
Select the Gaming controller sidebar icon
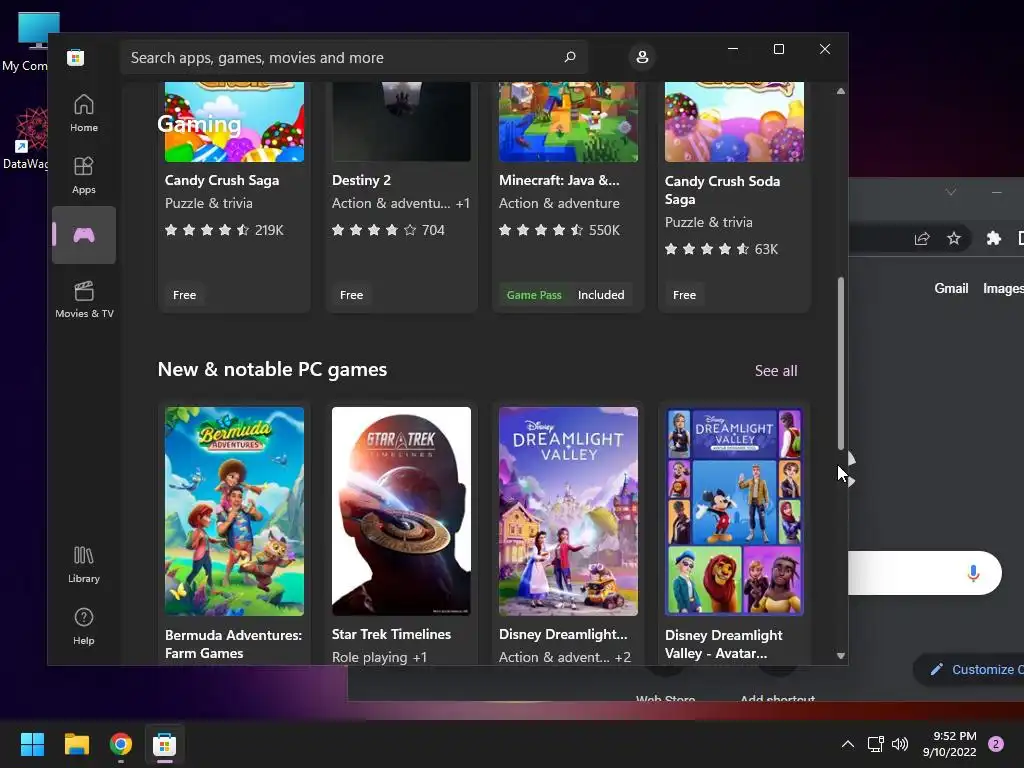[x=84, y=235]
